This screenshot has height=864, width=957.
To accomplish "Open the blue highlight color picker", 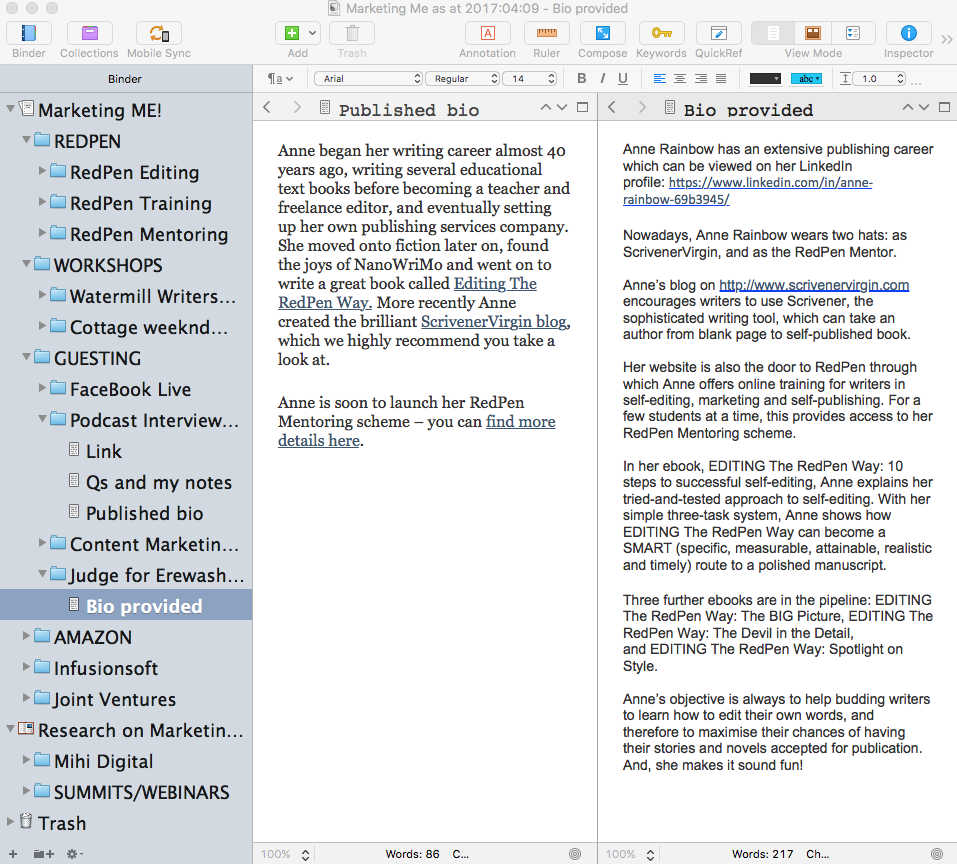I will coord(806,78).
